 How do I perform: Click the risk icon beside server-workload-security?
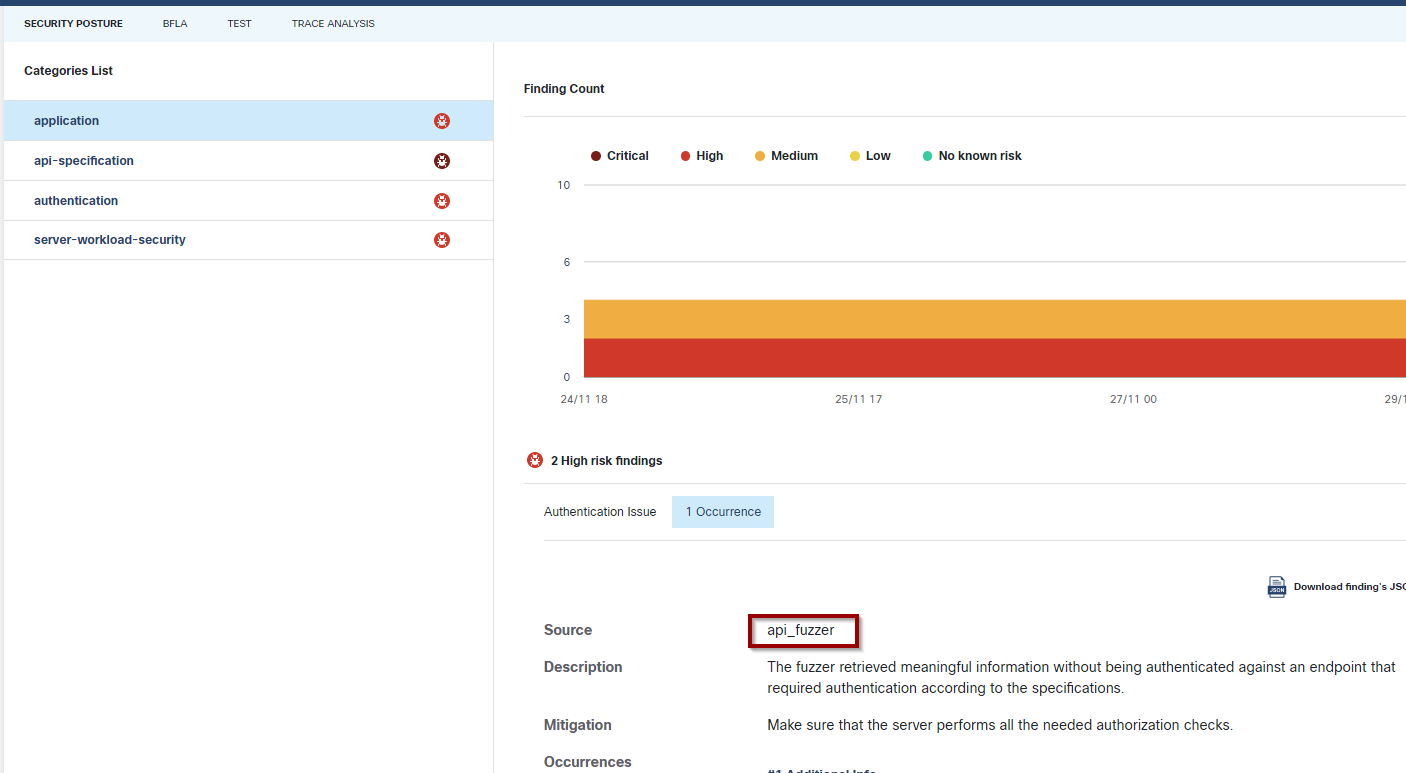[442, 240]
